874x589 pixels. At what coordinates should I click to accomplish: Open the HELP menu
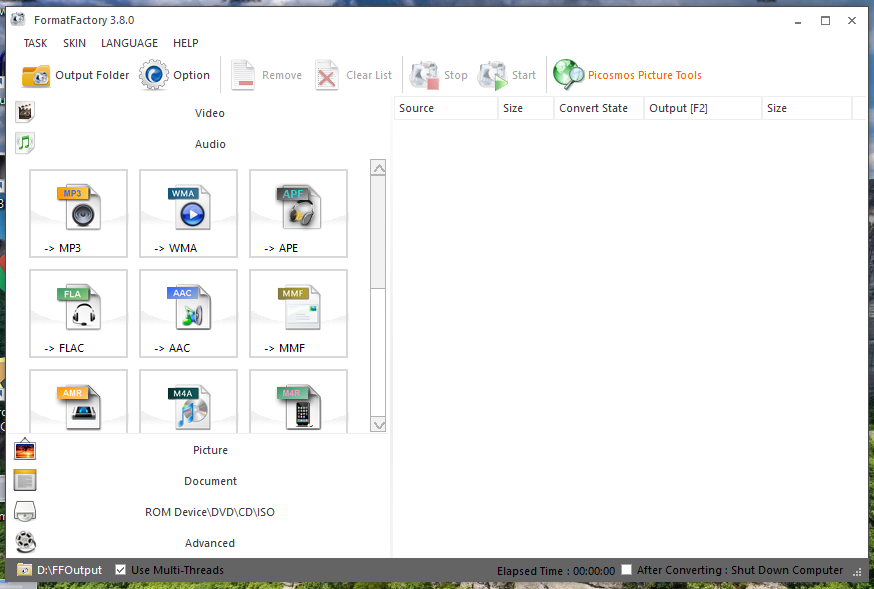click(x=186, y=43)
